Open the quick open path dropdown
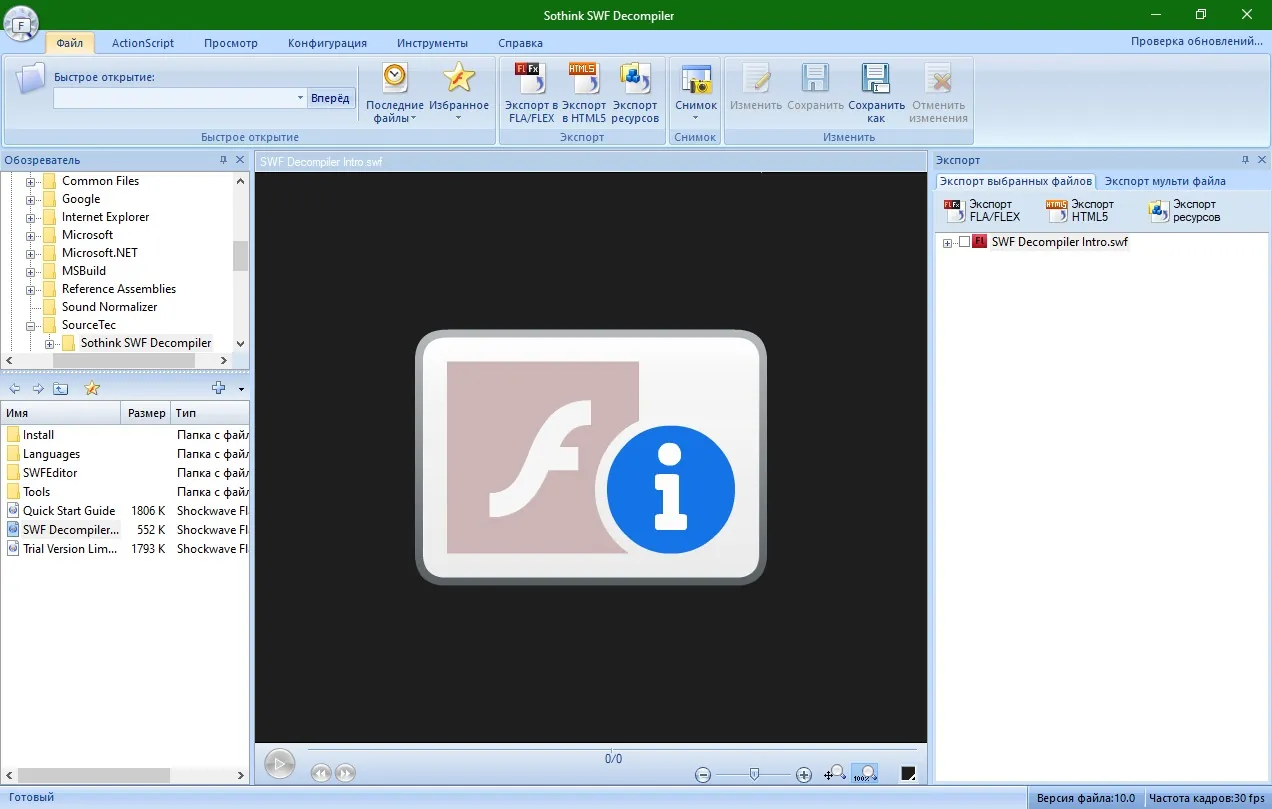Screen dimensions: 1272x809 coord(300,98)
